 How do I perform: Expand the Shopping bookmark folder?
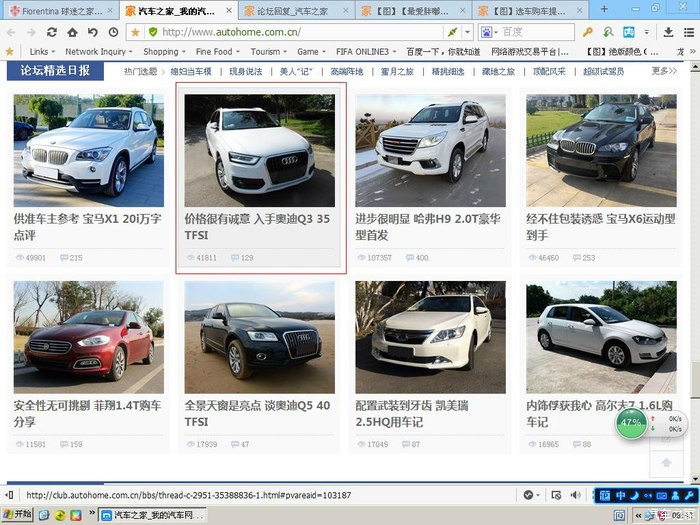tap(164, 51)
